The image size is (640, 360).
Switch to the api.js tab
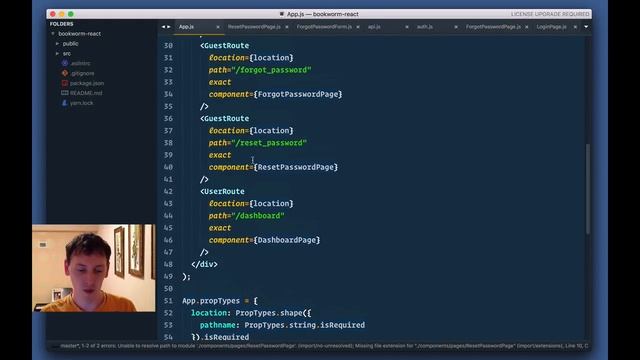click(374, 27)
